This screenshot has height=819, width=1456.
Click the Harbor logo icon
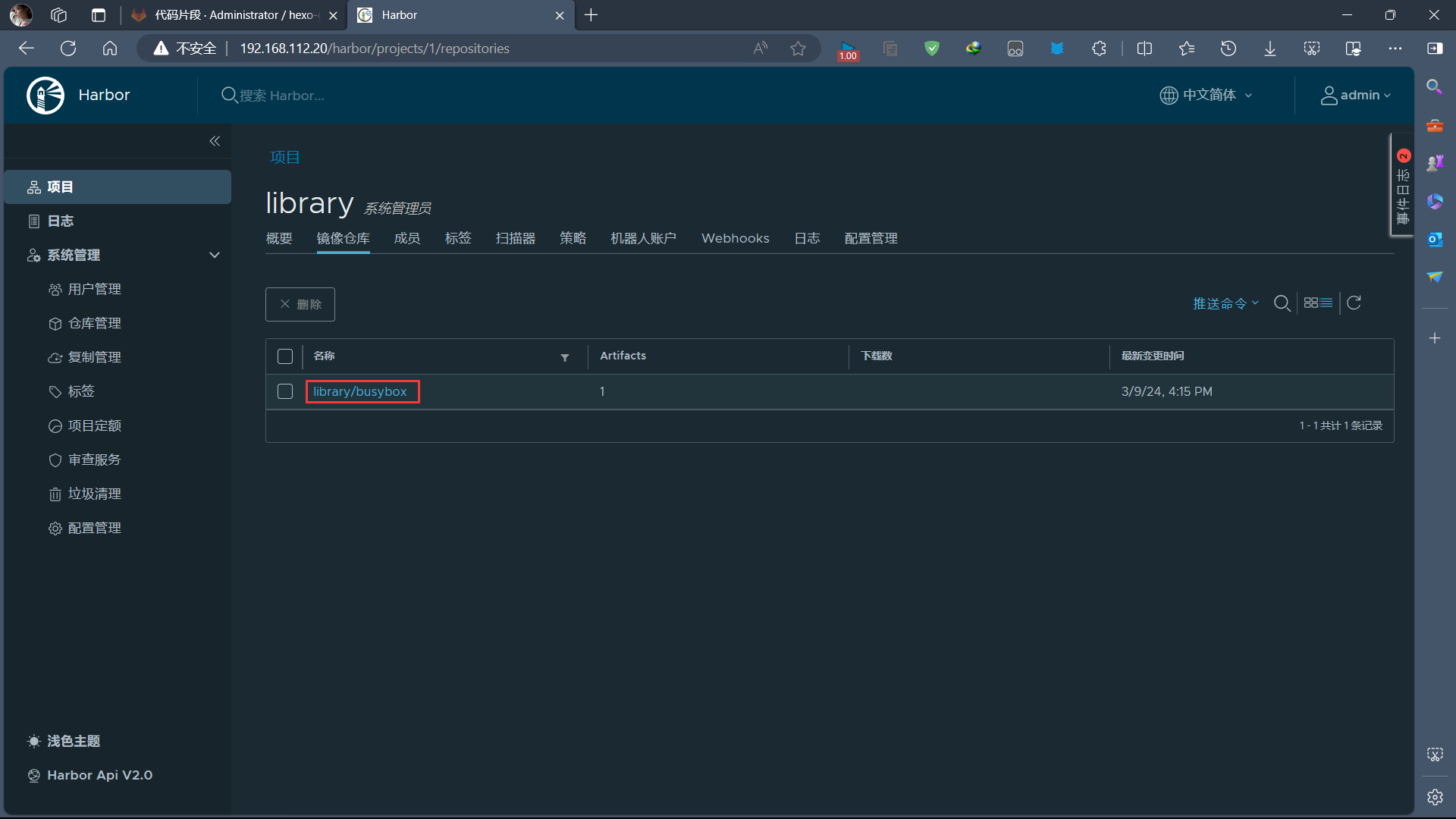pyautogui.click(x=45, y=96)
